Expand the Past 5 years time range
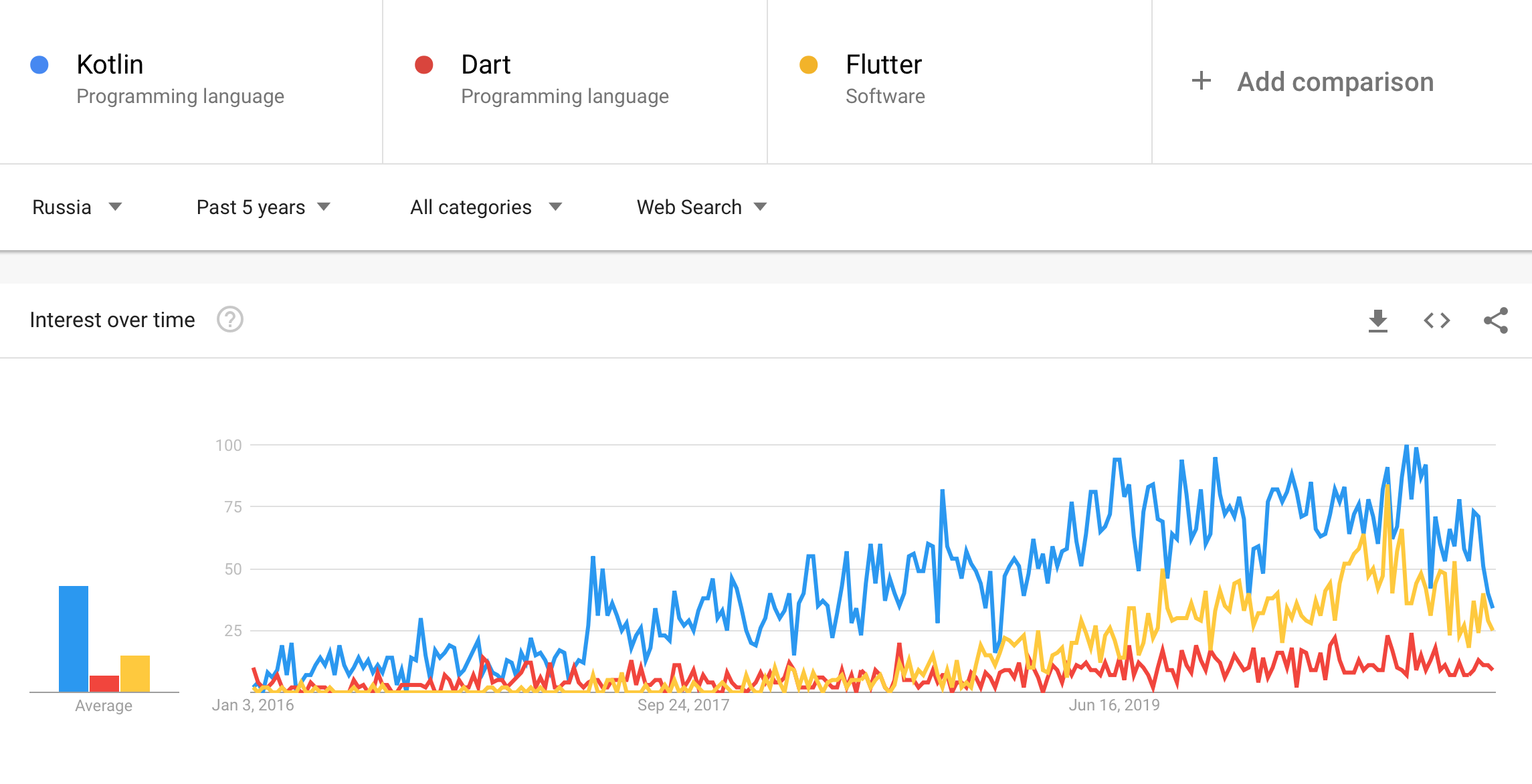The height and width of the screenshot is (784, 1532). point(264,207)
